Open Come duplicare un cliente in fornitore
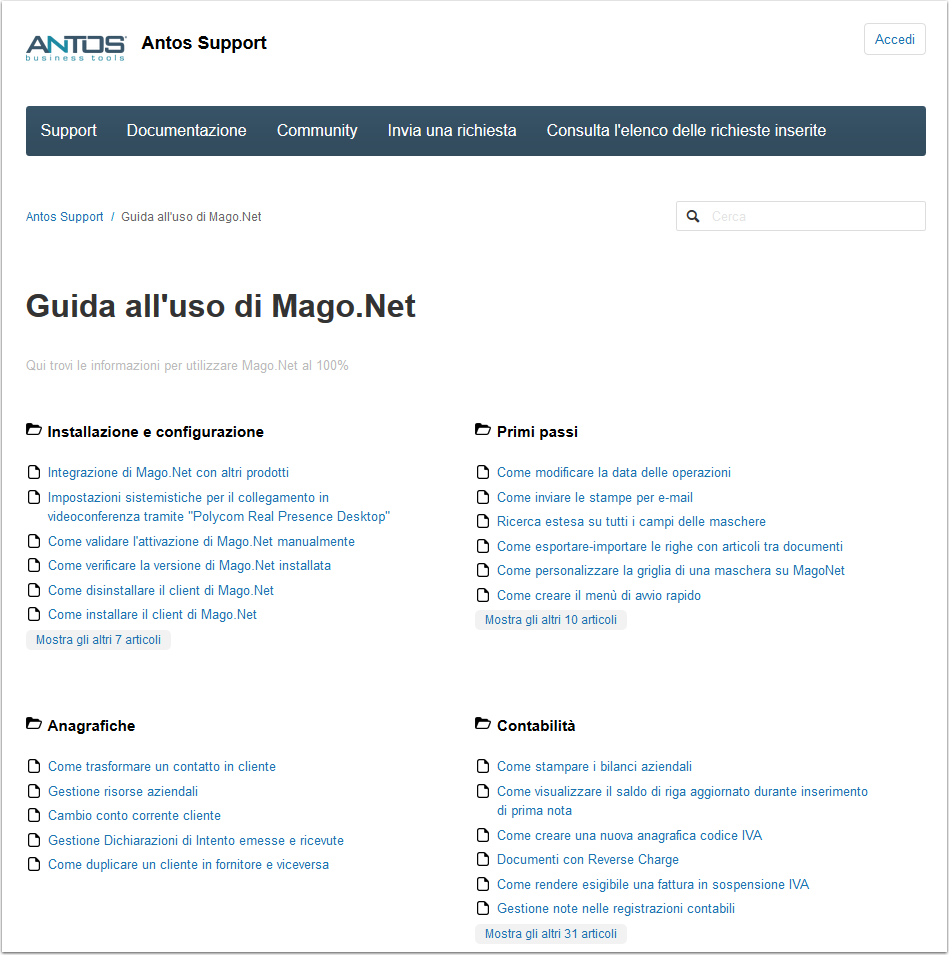Image resolution: width=949 pixels, height=955 pixels. (x=188, y=865)
